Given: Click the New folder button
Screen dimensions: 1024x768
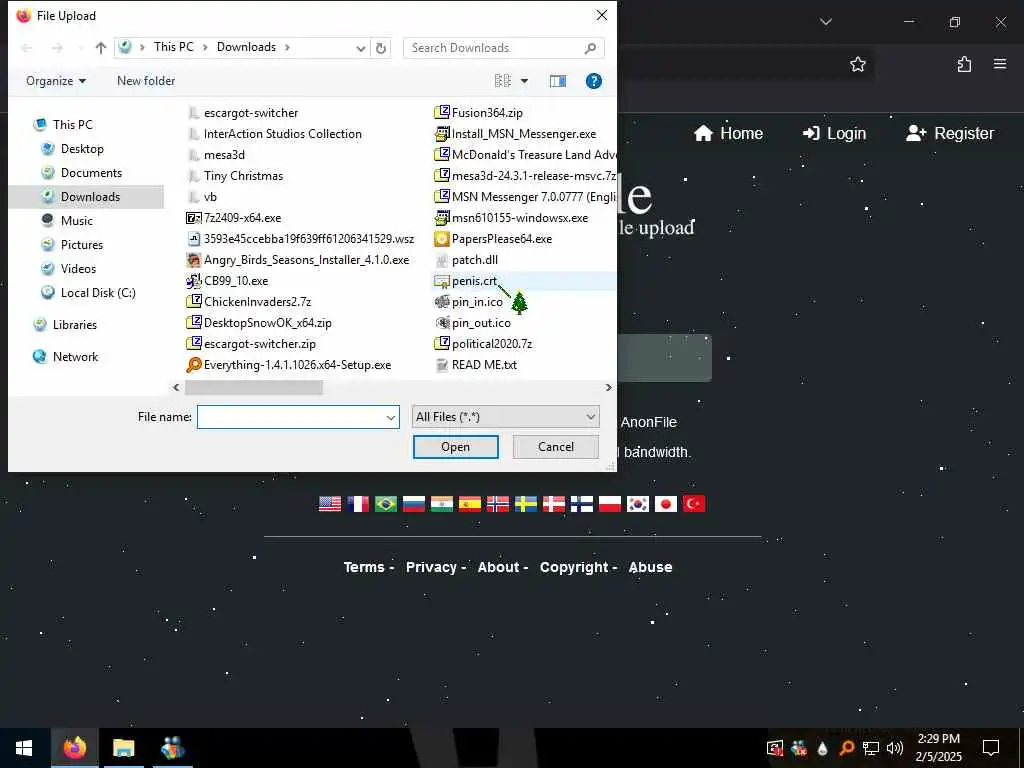Looking at the screenshot, I should coord(146,81).
